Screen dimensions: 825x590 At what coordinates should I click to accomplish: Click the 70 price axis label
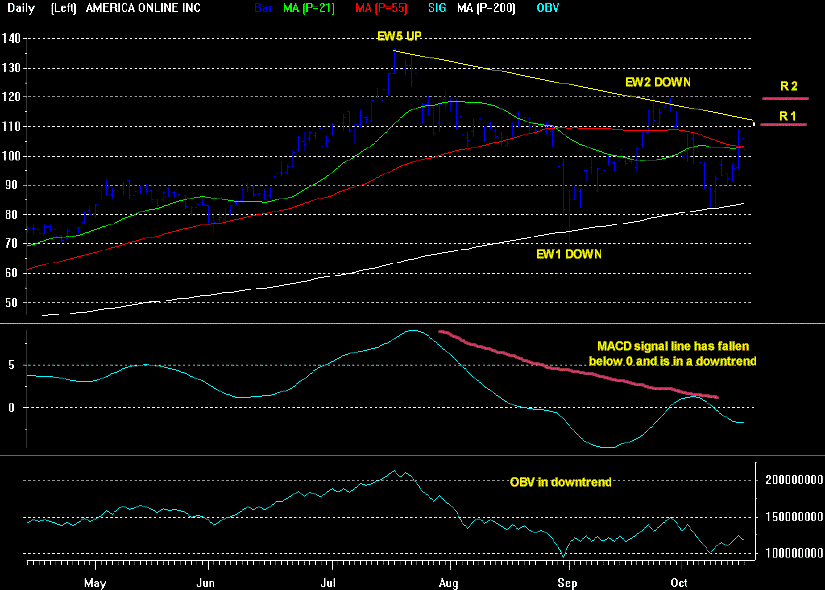[x=11, y=244]
